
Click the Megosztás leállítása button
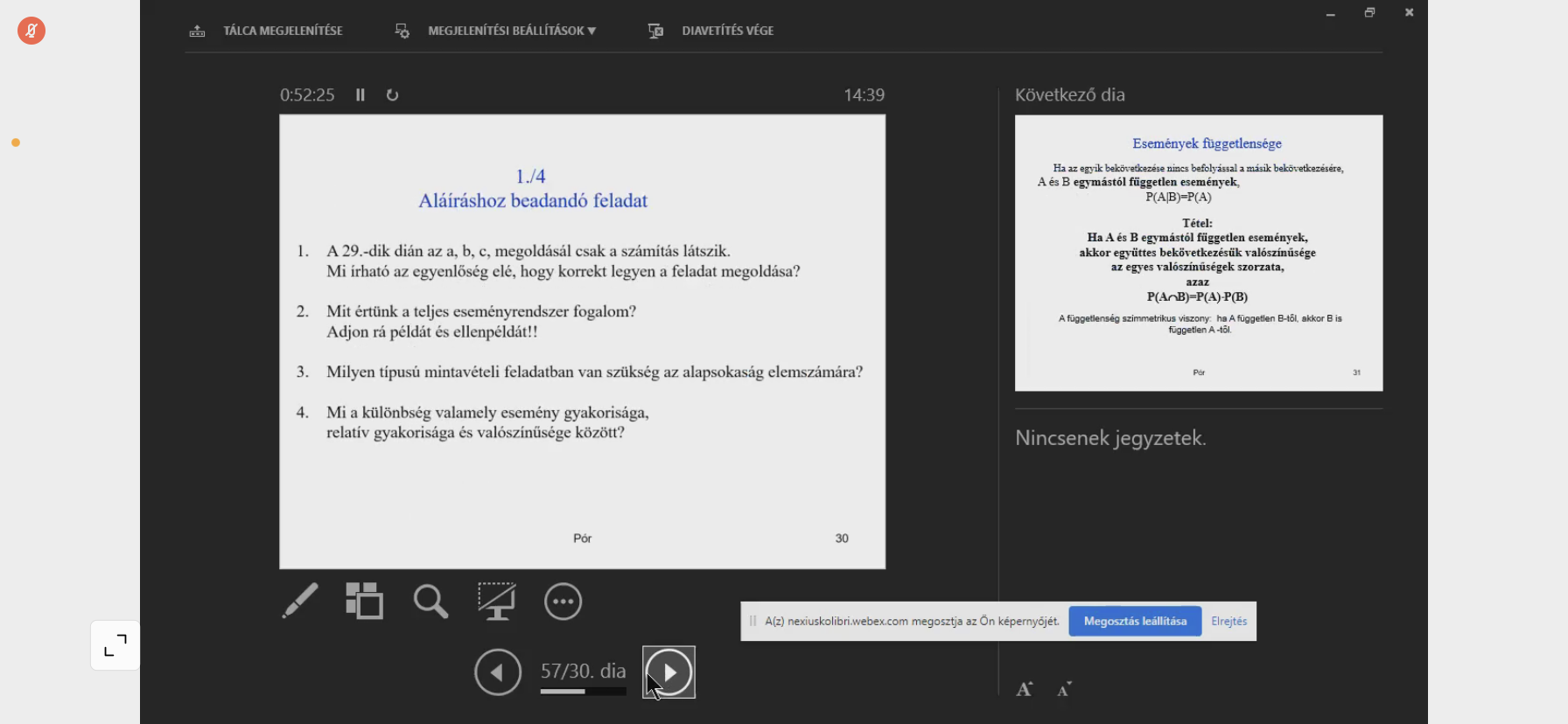[1135, 622]
